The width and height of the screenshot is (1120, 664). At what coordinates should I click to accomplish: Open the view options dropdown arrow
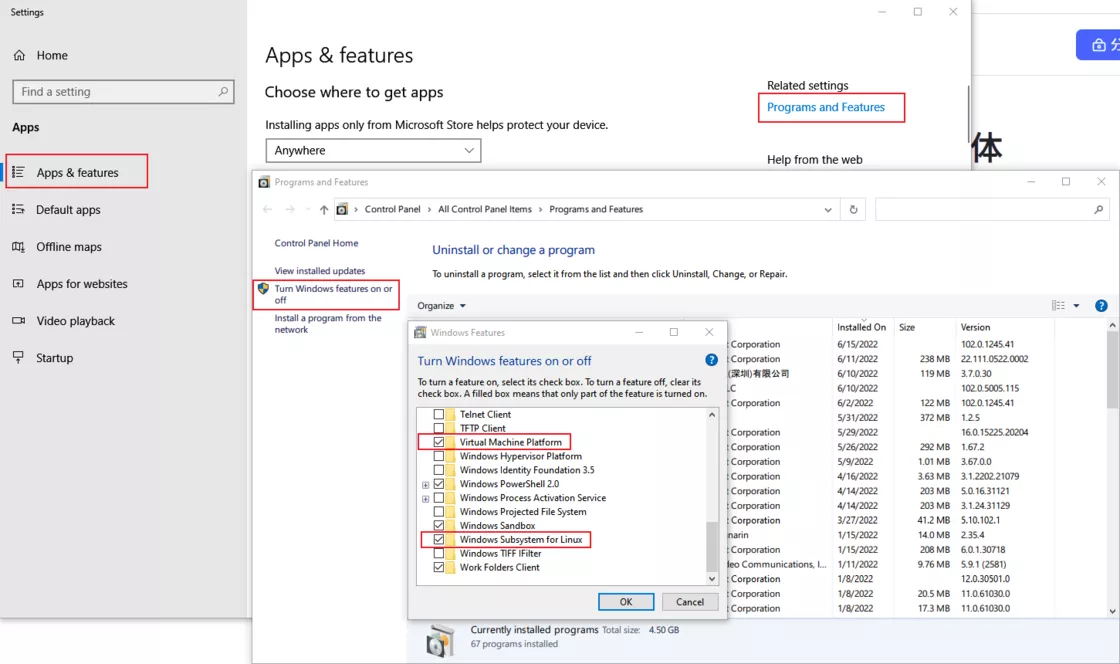pos(1076,306)
